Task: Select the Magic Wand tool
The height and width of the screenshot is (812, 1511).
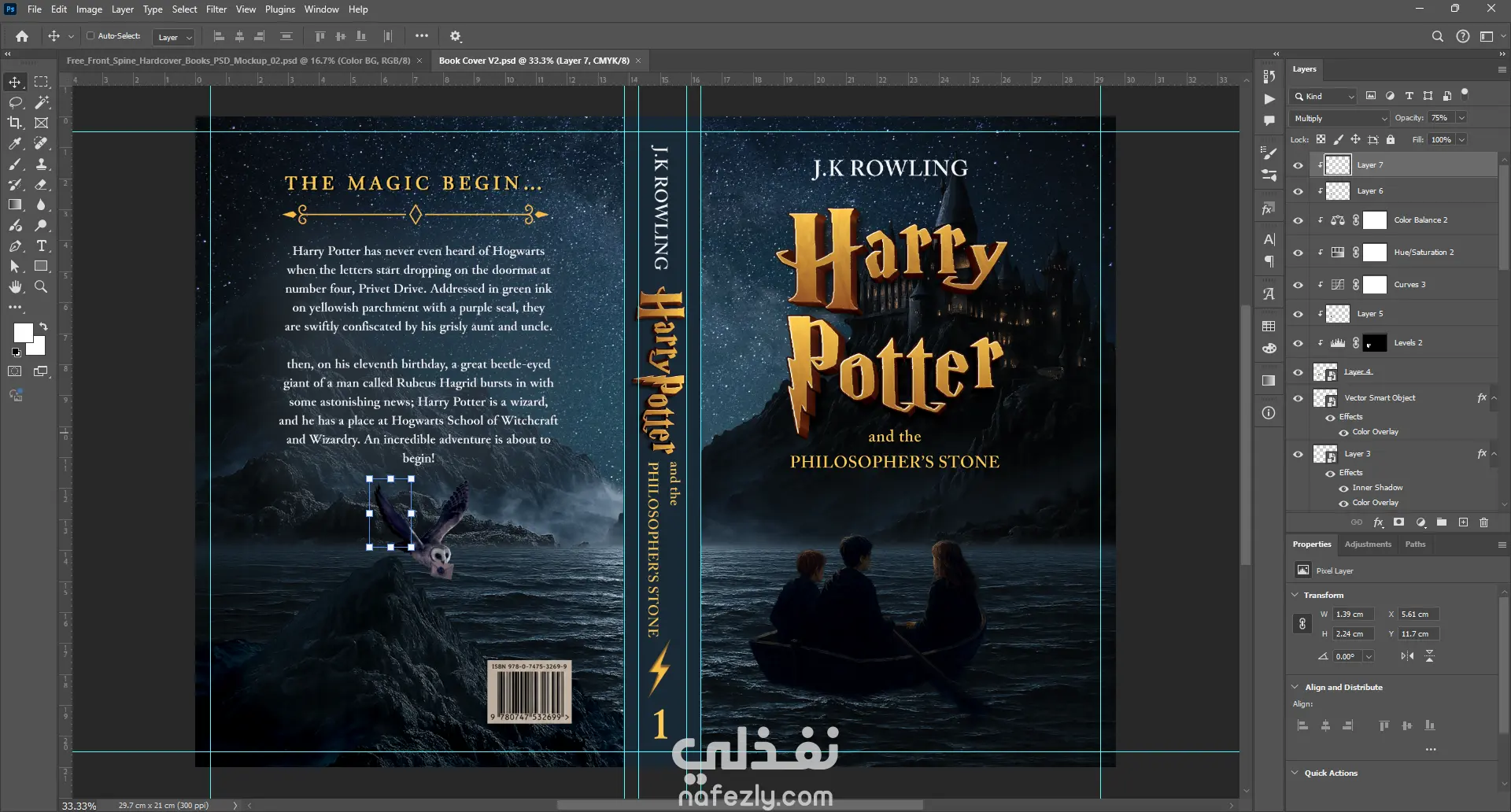Action: pyautogui.click(x=41, y=102)
